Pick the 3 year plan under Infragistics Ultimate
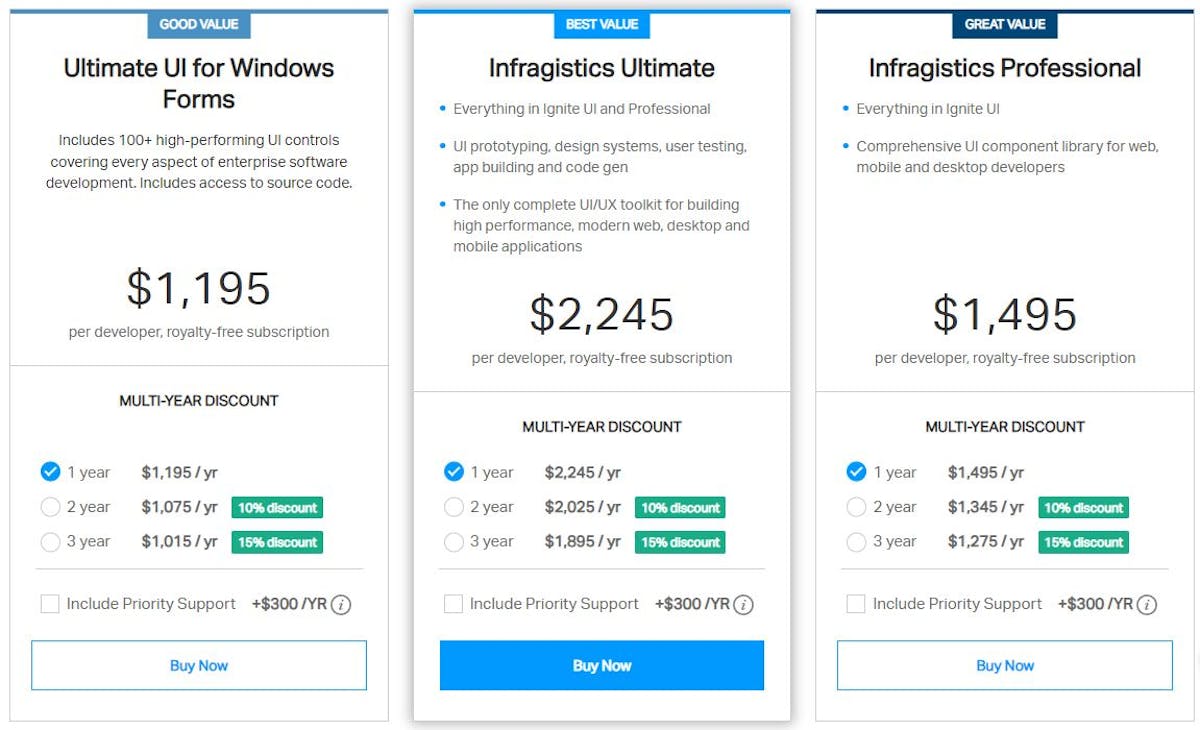 click(454, 542)
